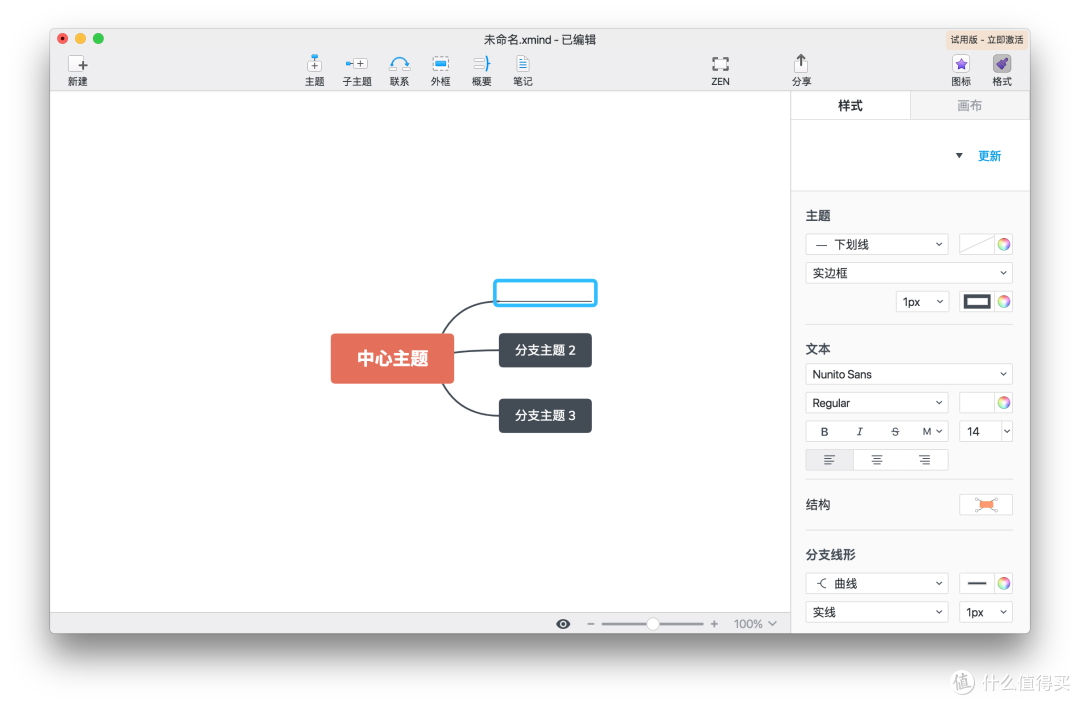
Task: Insert a relationship with 联系 icon
Action: pos(399,64)
